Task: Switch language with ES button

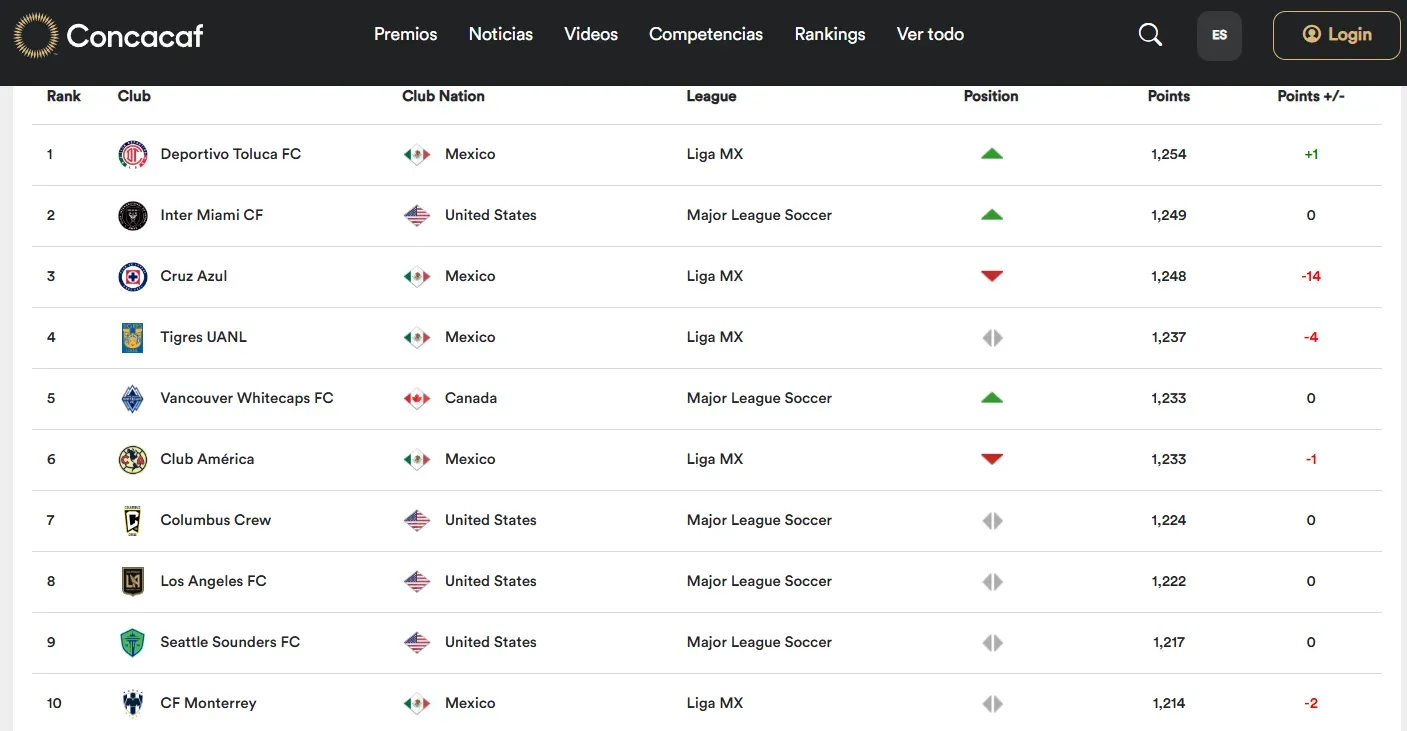Action: pyautogui.click(x=1219, y=35)
